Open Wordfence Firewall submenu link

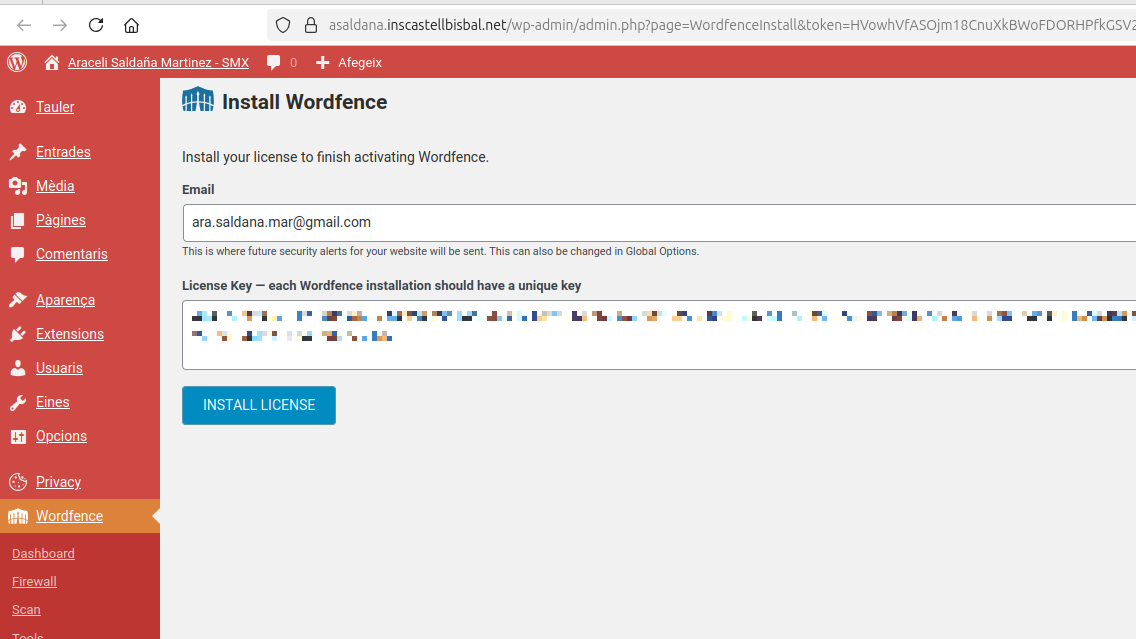point(34,581)
